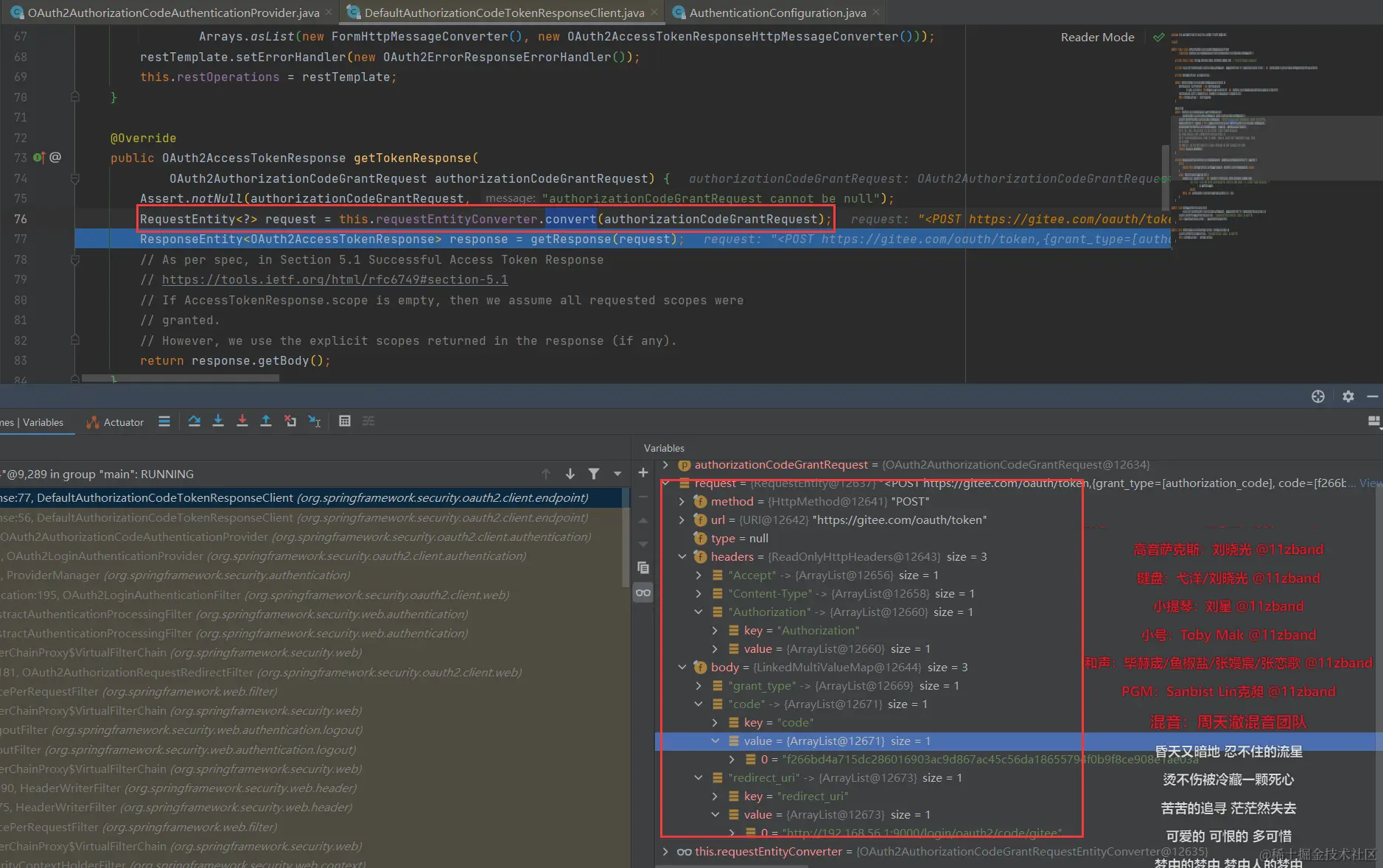Screen dimensions: 1383x868
Task: Collapse the "Authorization" header entry
Action: [x=698, y=612]
